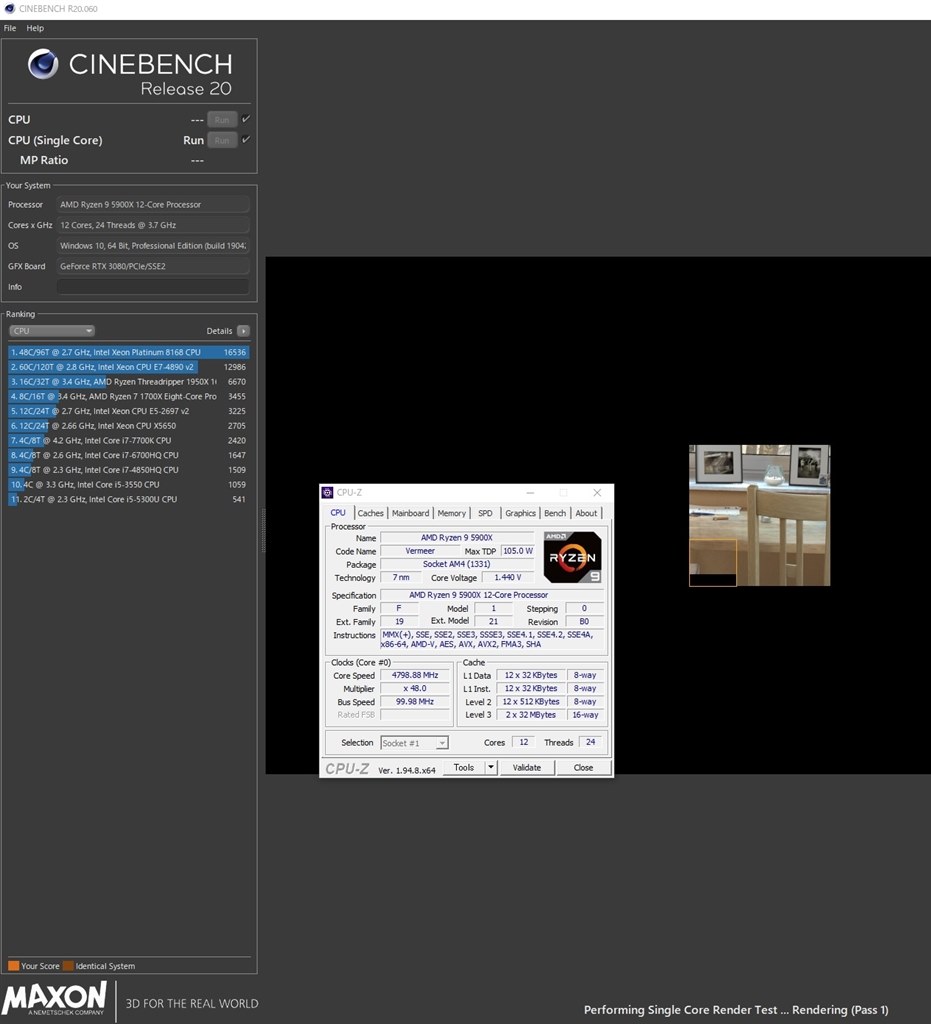Expand the Socket #1 selection dropdown

414,743
